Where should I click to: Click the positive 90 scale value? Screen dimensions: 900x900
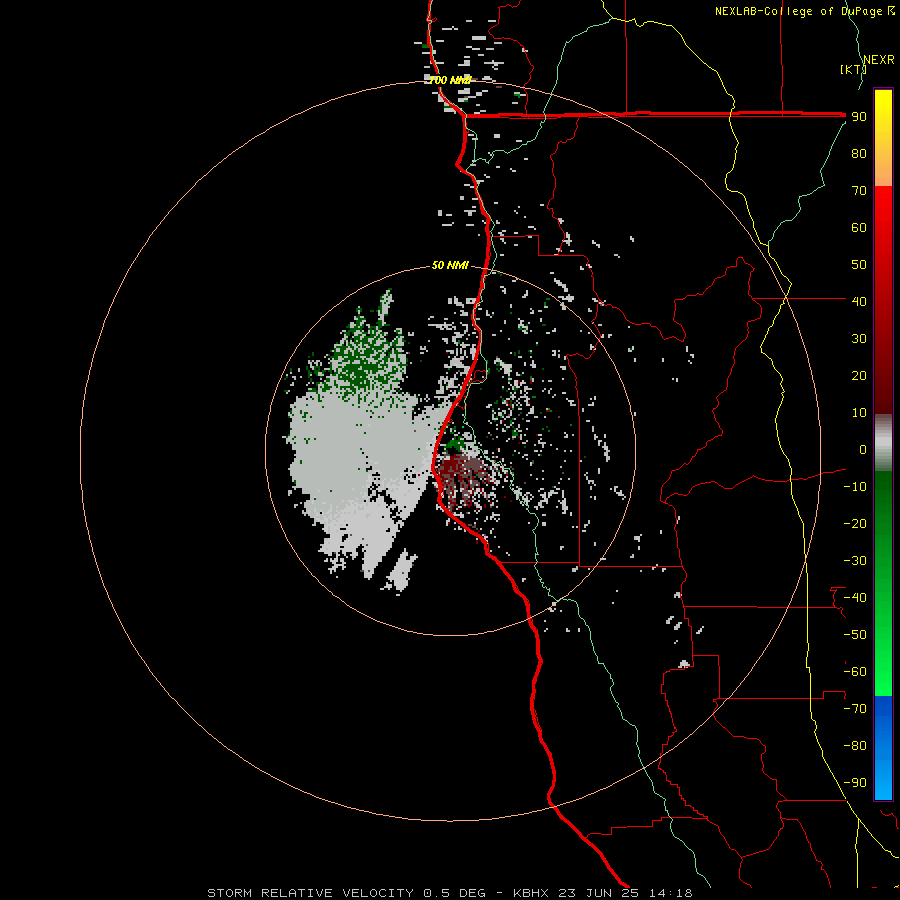(859, 117)
